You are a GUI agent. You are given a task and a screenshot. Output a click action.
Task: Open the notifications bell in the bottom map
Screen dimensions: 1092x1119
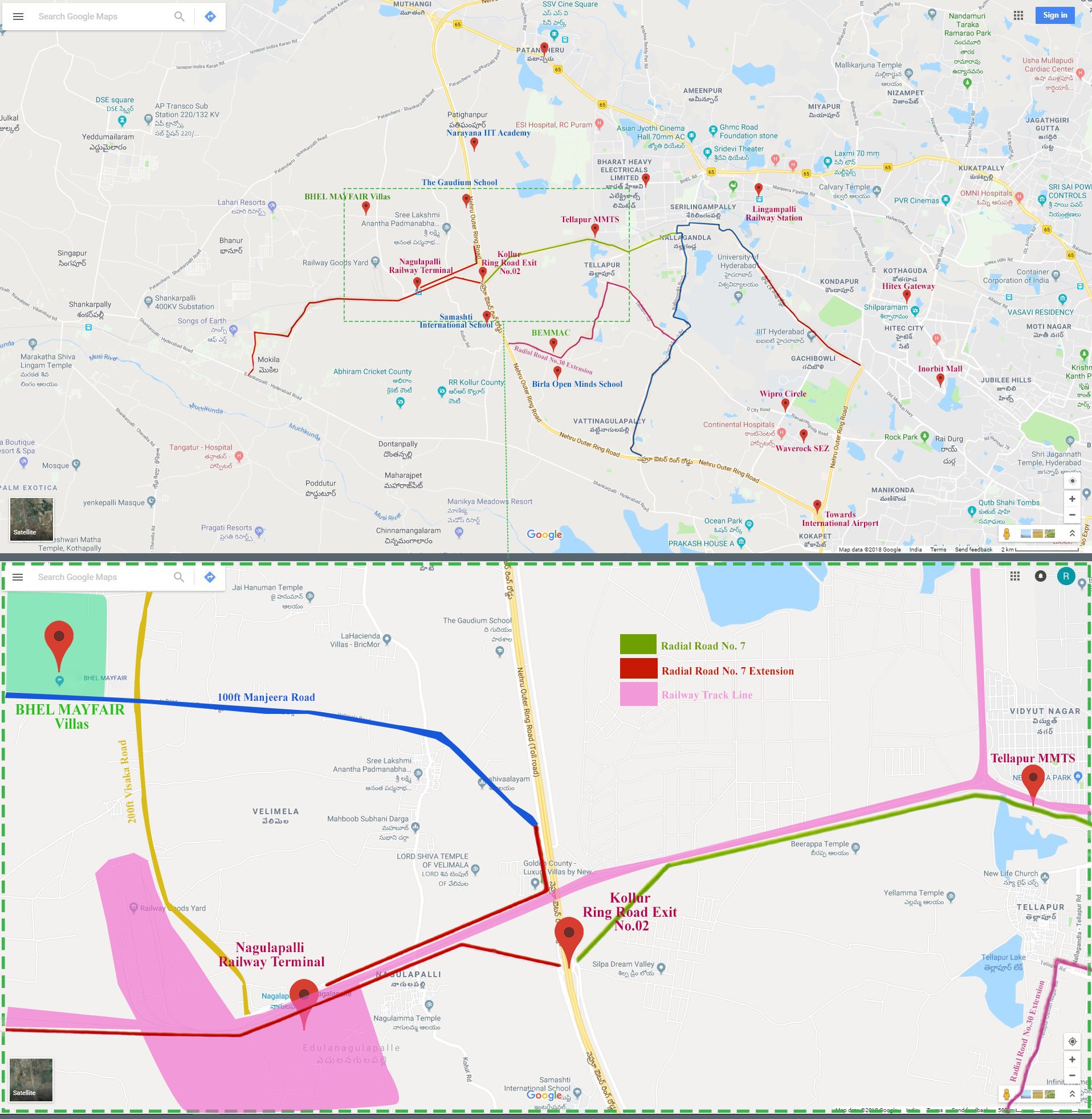(x=1040, y=576)
